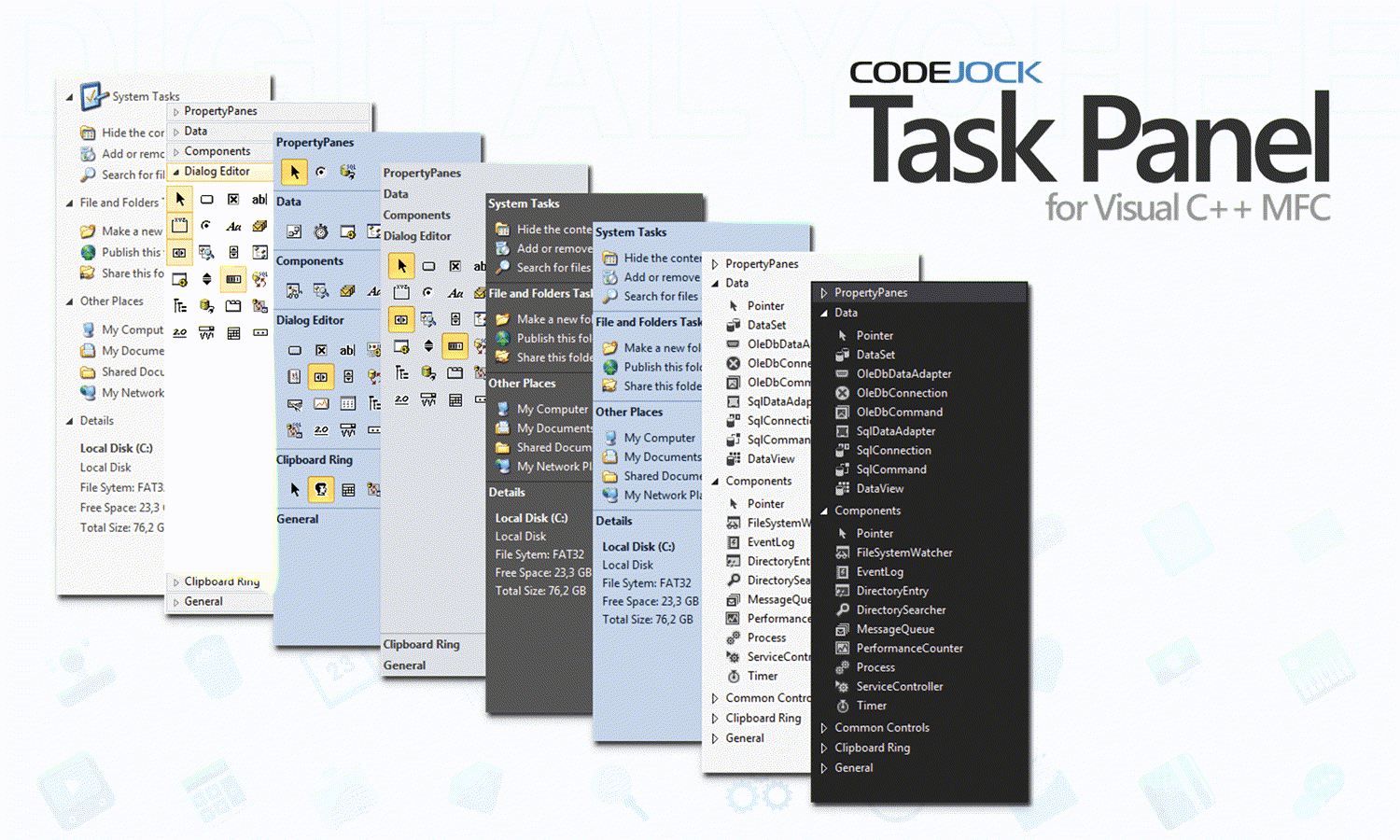Select SqlCommand in the black panel
1400x840 pixels.
pyautogui.click(x=881, y=469)
